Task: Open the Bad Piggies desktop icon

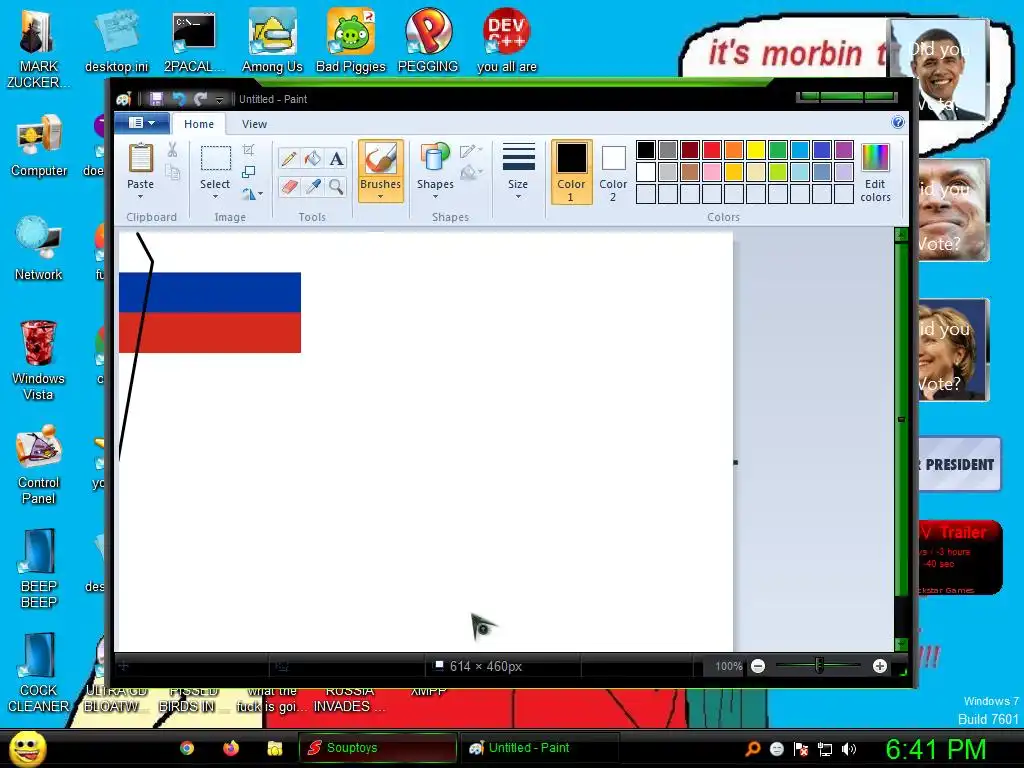Action: pos(351,40)
